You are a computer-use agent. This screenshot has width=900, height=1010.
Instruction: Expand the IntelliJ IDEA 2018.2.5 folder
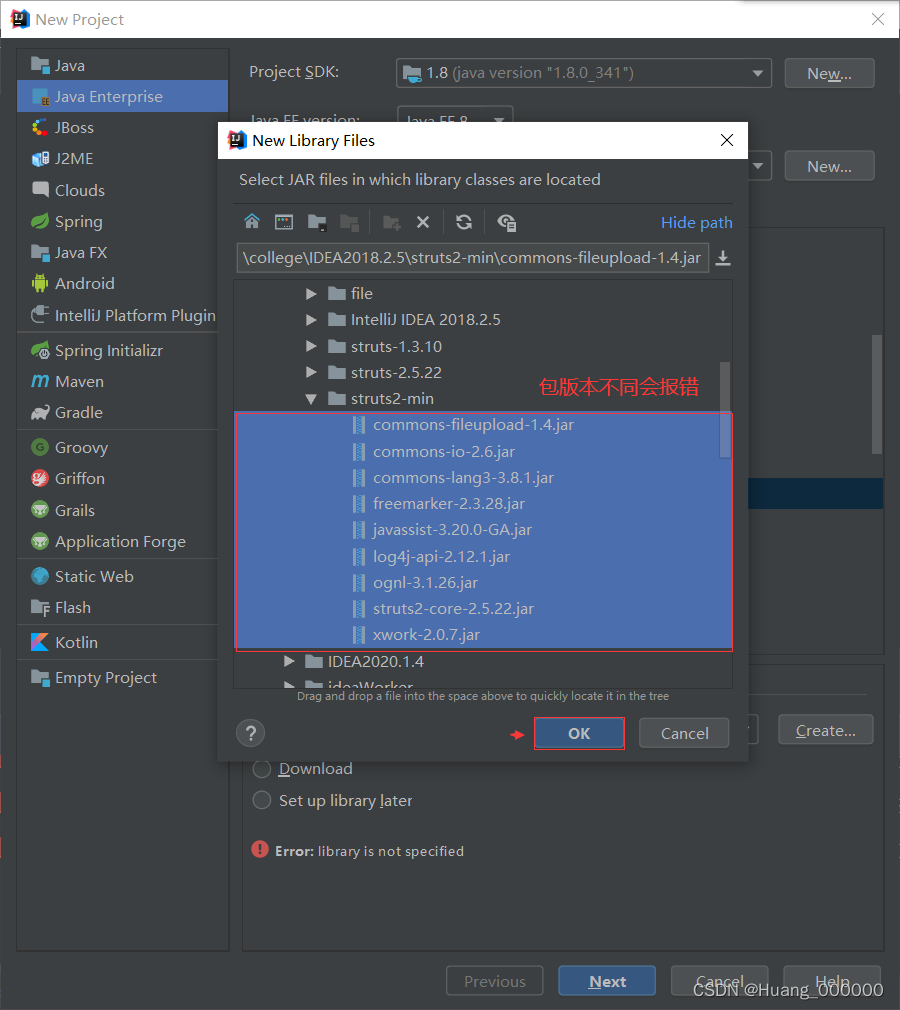click(311, 319)
